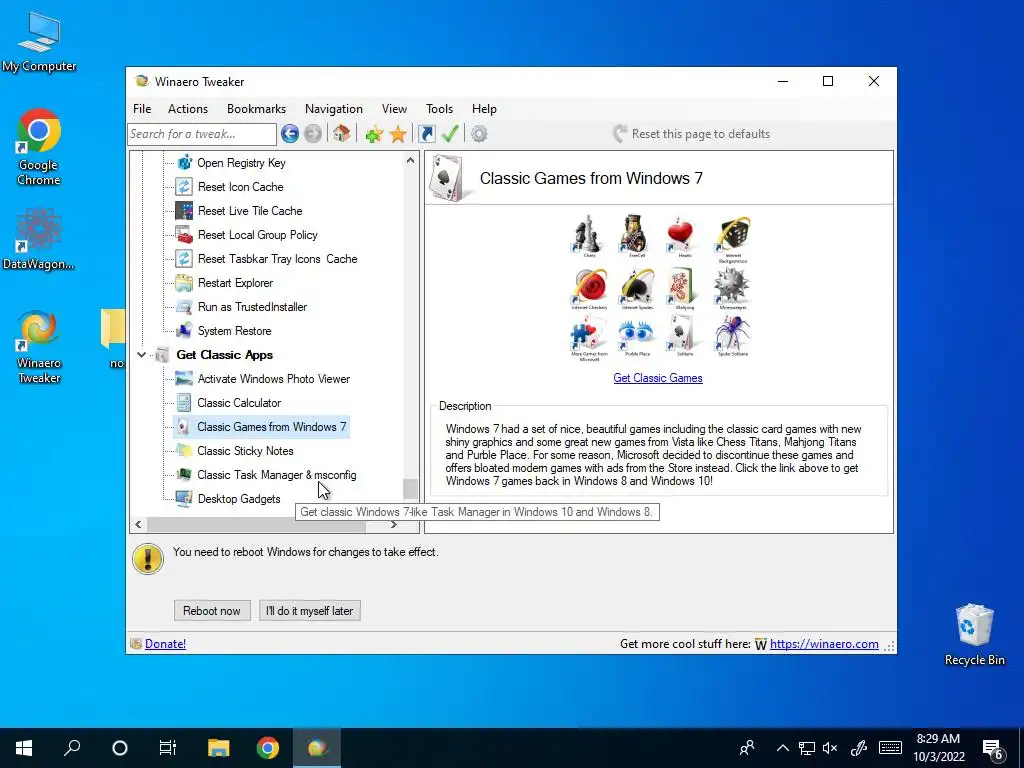Click the Open Registry Key icon

pyautogui.click(x=185, y=162)
